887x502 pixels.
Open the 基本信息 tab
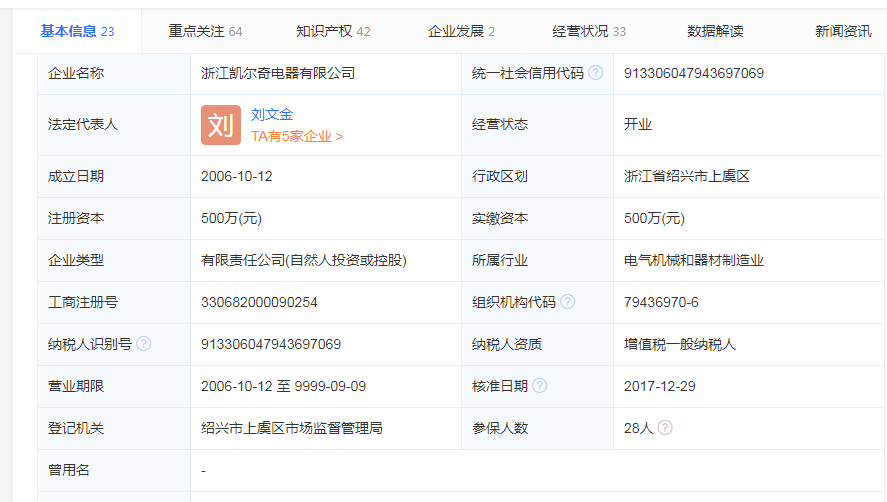(x=77, y=31)
